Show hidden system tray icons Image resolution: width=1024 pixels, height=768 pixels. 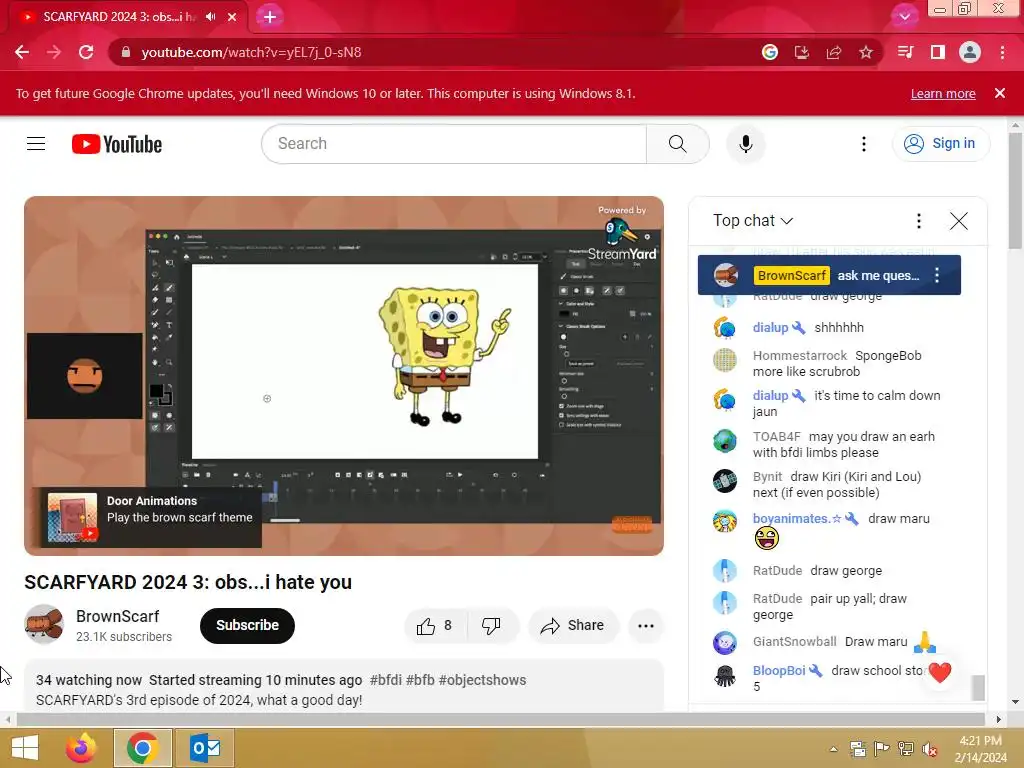[833, 749]
